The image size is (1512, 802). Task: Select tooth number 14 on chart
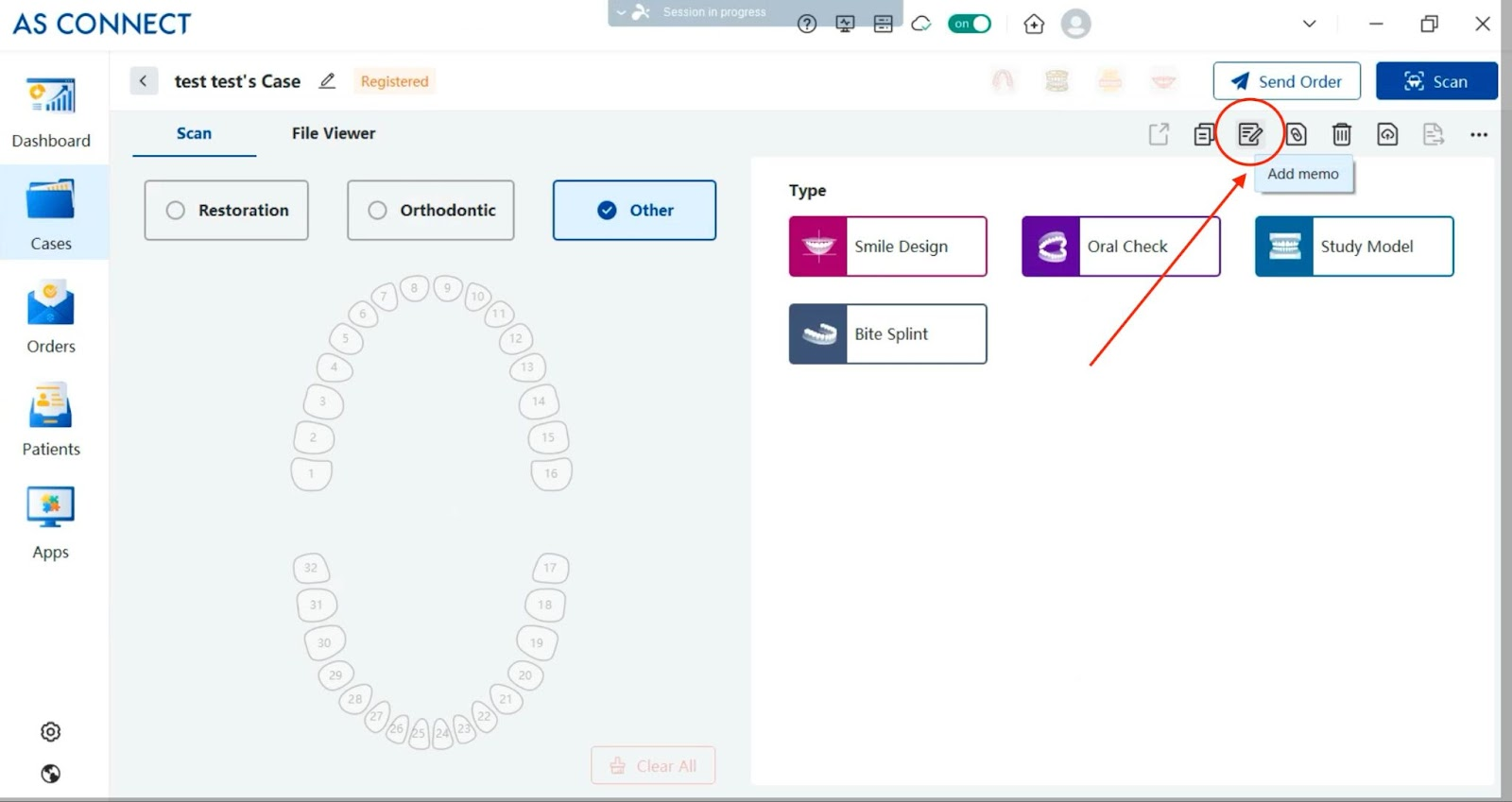pos(539,401)
